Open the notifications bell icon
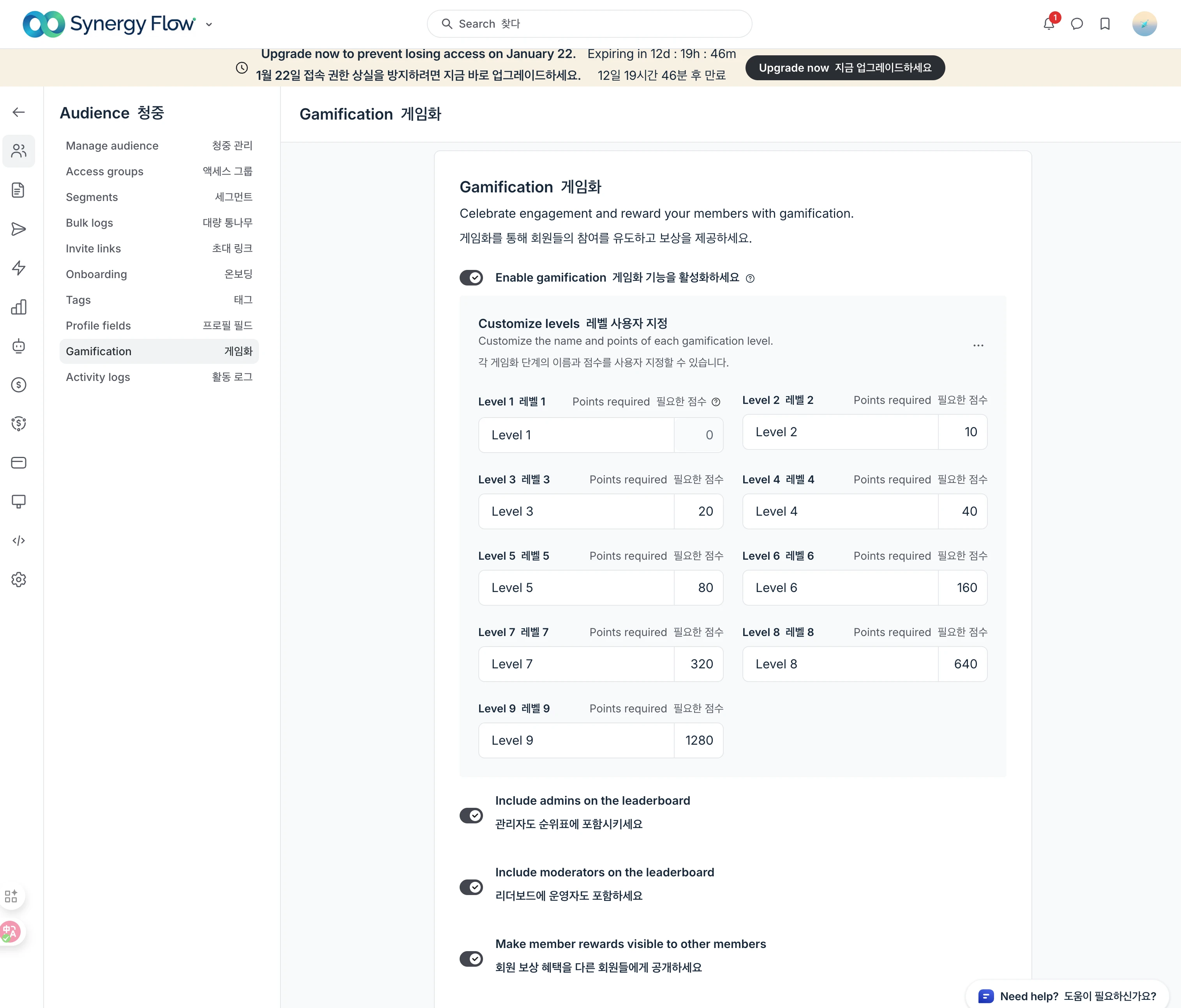The image size is (1181, 1008). click(1048, 24)
